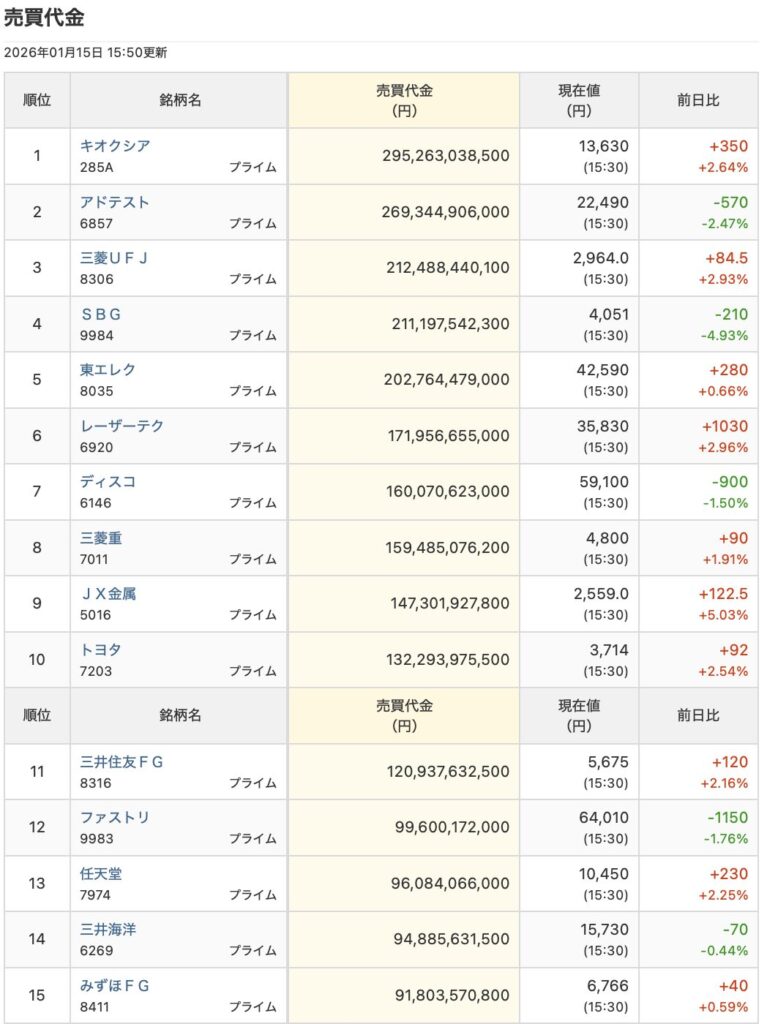
Task: Select the ＪＸ金属 stock link
Action: (x=108, y=594)
